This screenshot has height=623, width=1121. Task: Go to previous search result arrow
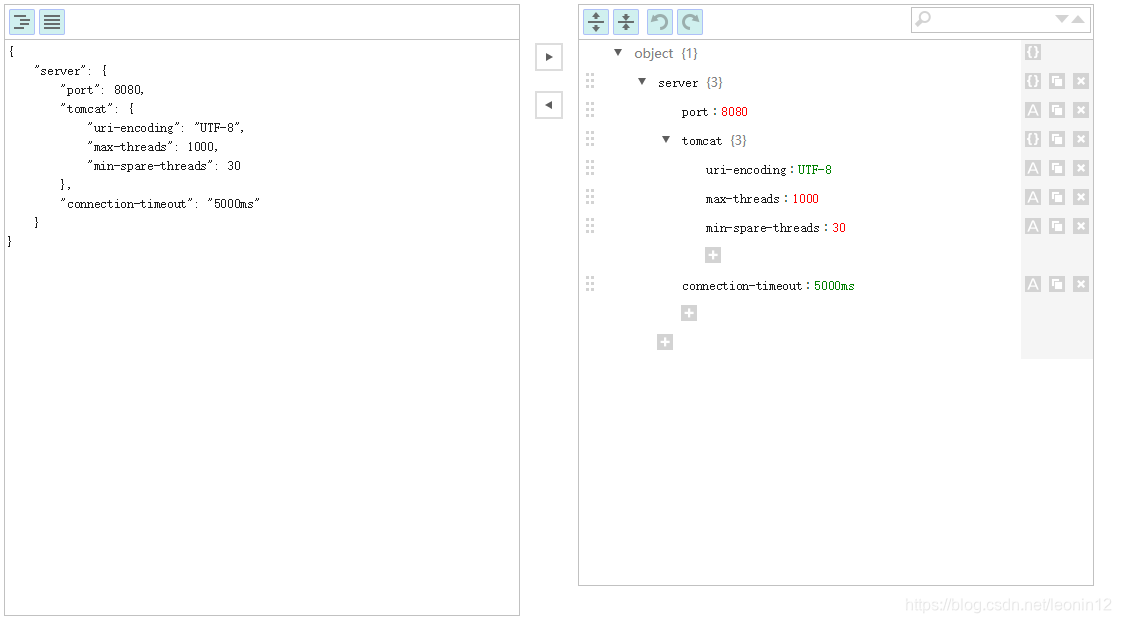point(1078,19)
